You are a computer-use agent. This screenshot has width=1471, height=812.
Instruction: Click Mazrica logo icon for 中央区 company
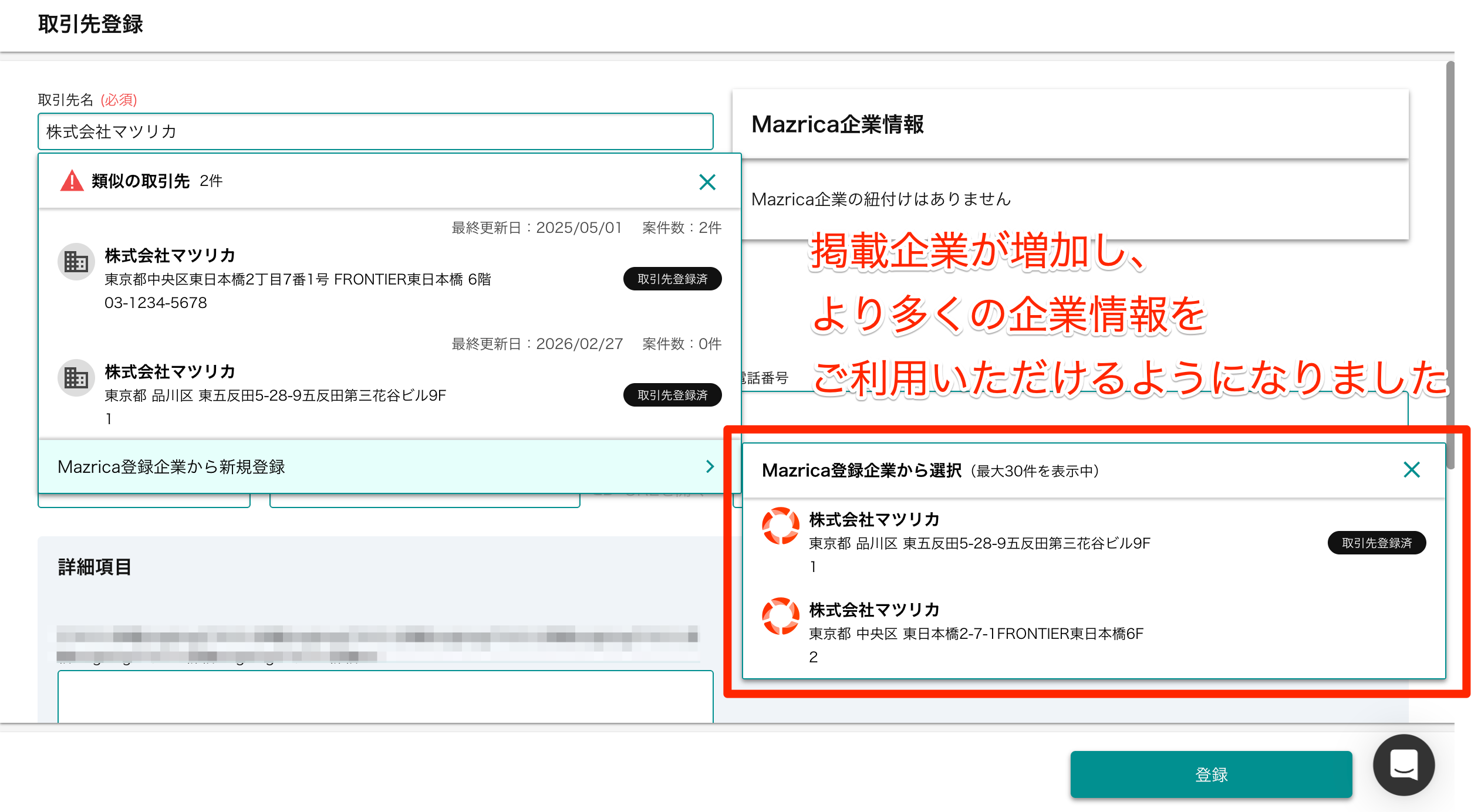[780, 616]
